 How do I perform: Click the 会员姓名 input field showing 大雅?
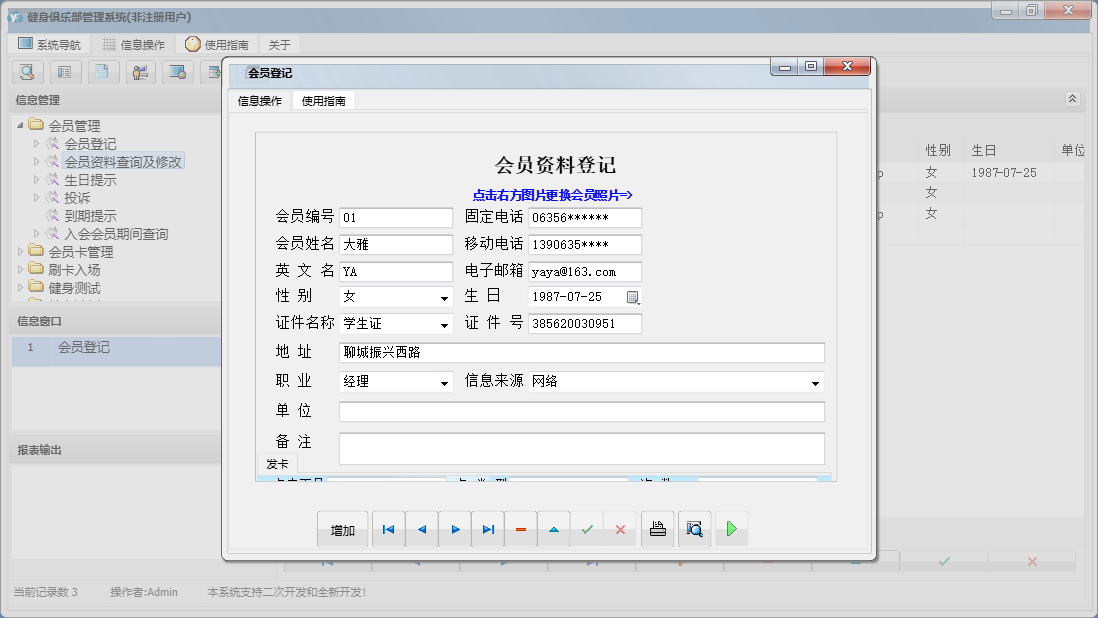(x=395, y=244)
